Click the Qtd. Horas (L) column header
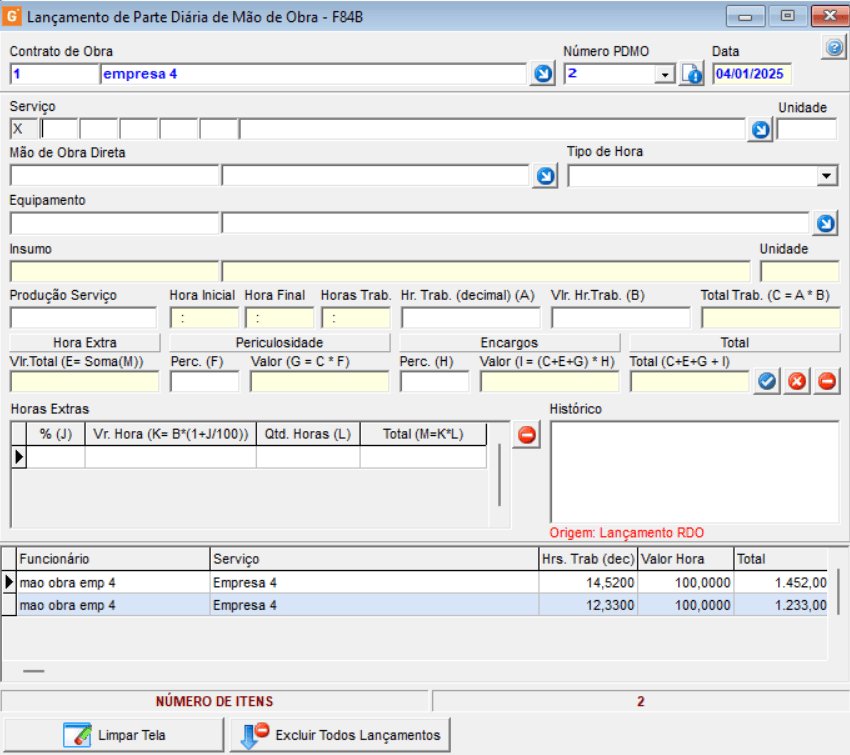Viewport: 850px width, 755px height. 308,434
